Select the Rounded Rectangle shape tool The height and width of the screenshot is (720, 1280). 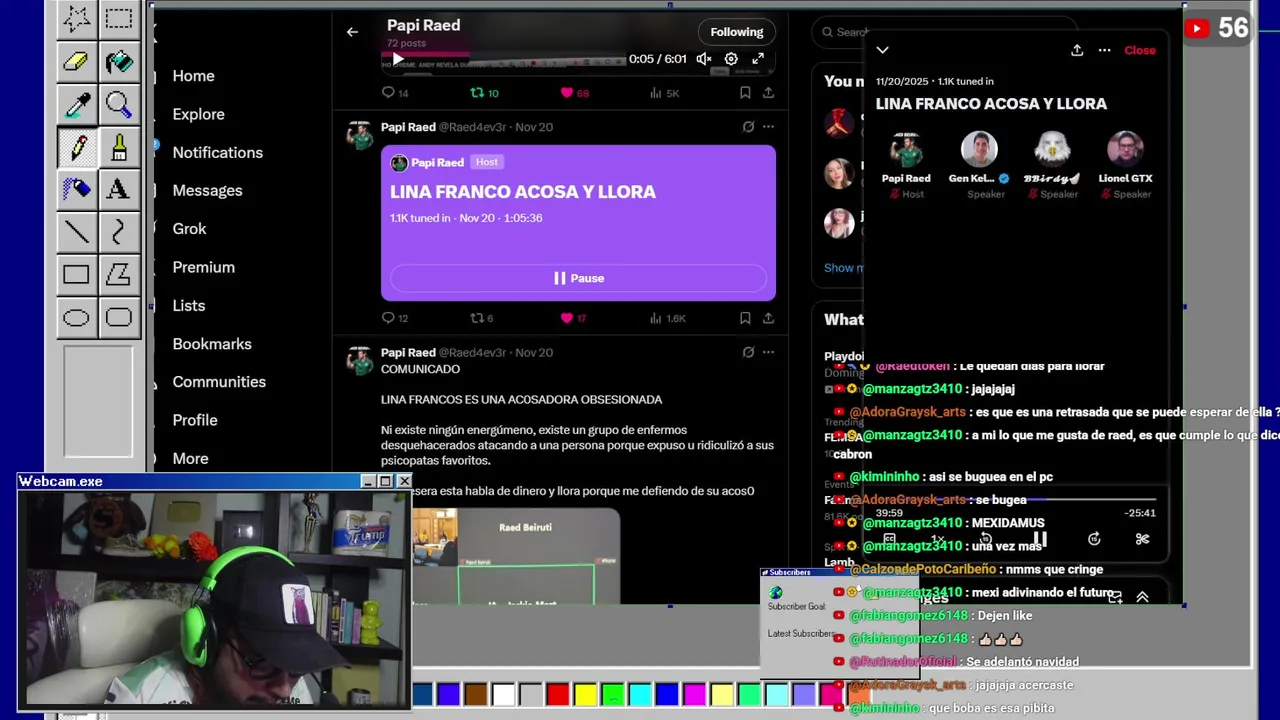pos(119,318)
